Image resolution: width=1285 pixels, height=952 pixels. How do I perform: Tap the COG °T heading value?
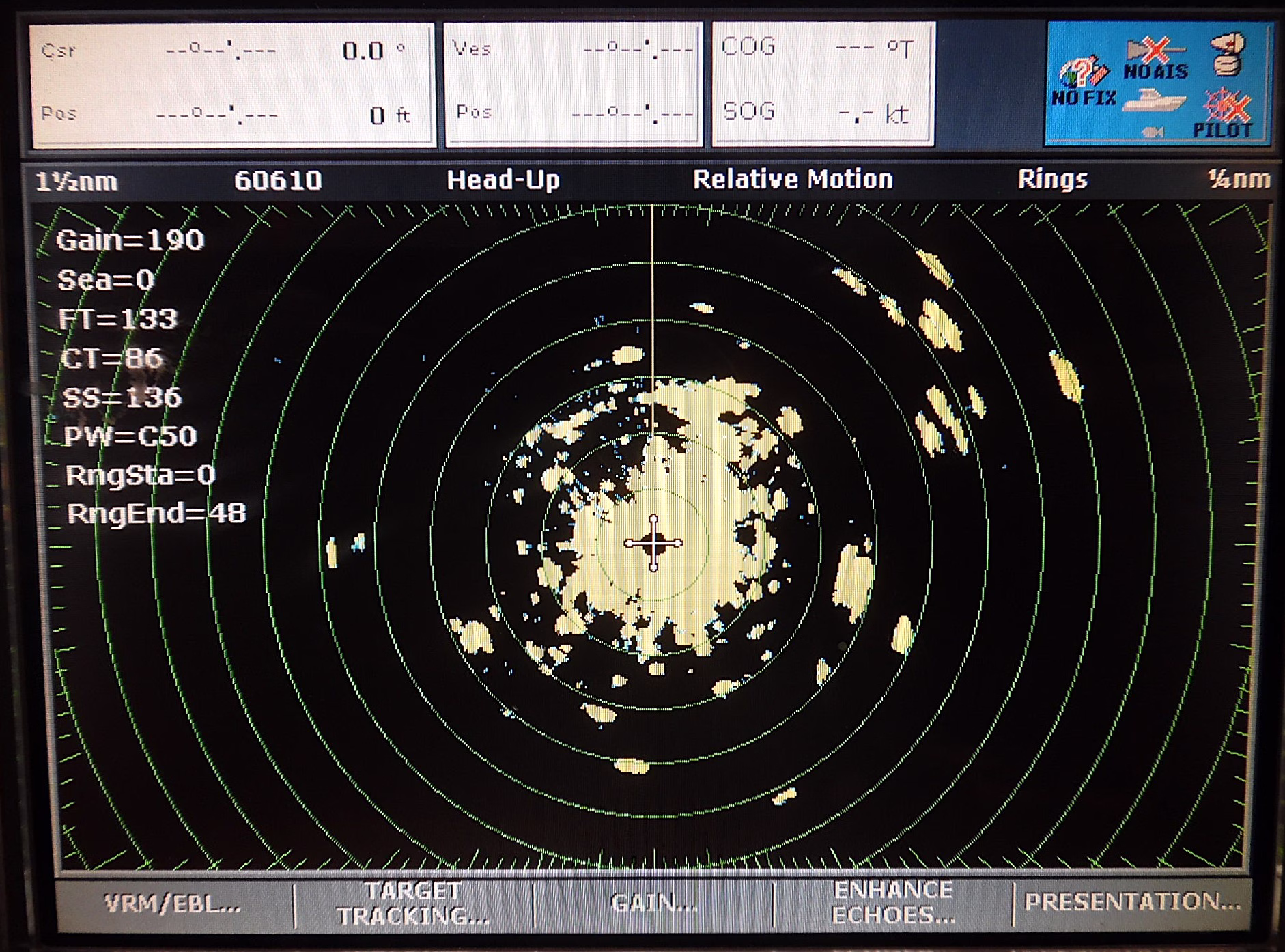click(x=875, y=48)
